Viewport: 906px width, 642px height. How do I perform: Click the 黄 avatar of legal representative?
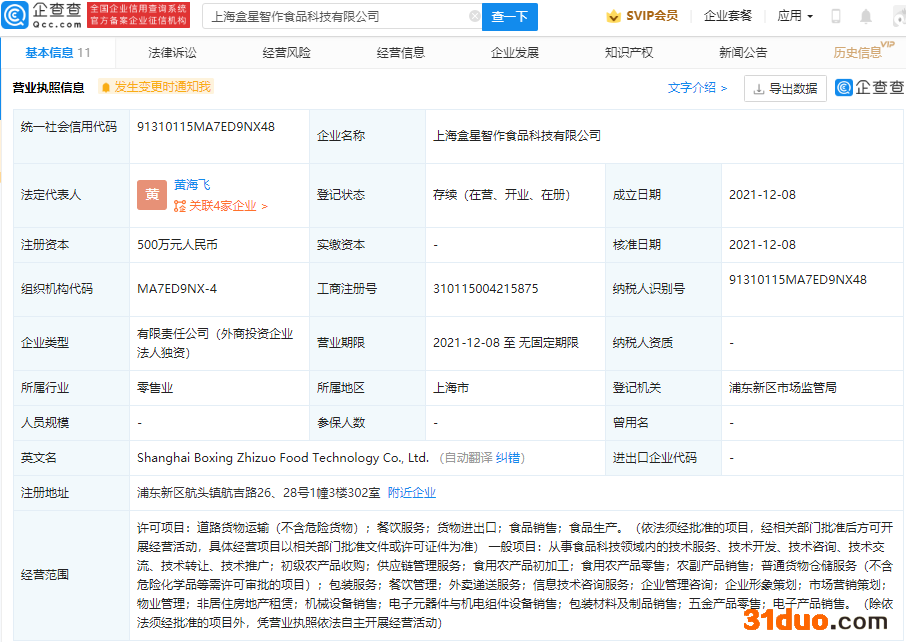[152, 195]
